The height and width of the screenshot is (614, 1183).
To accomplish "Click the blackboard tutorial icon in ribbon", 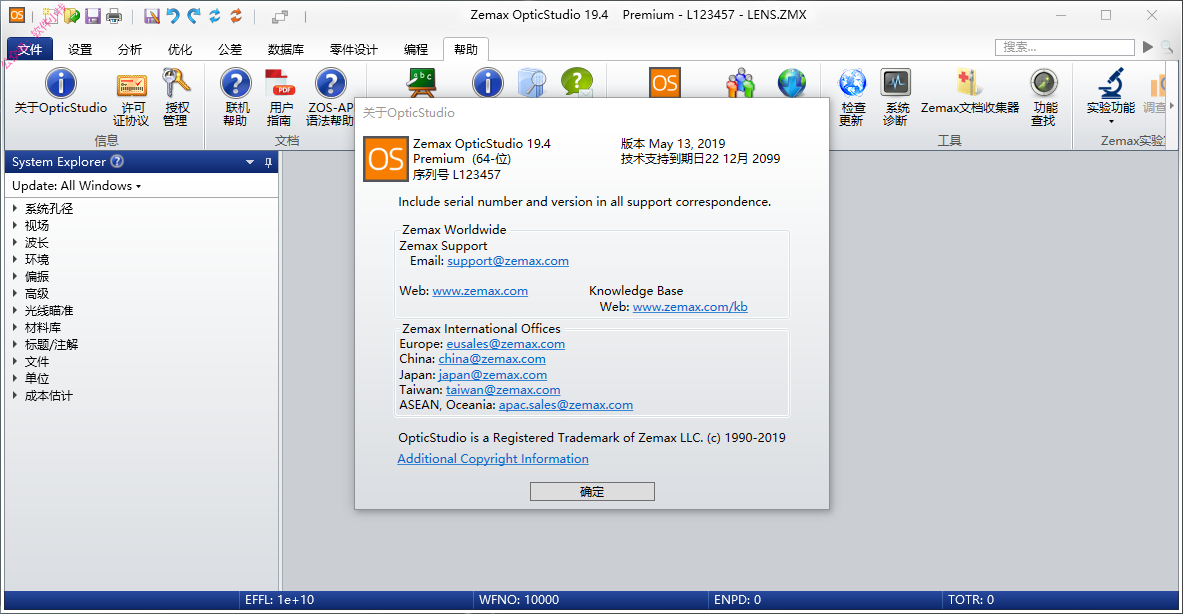I will 421,82.
